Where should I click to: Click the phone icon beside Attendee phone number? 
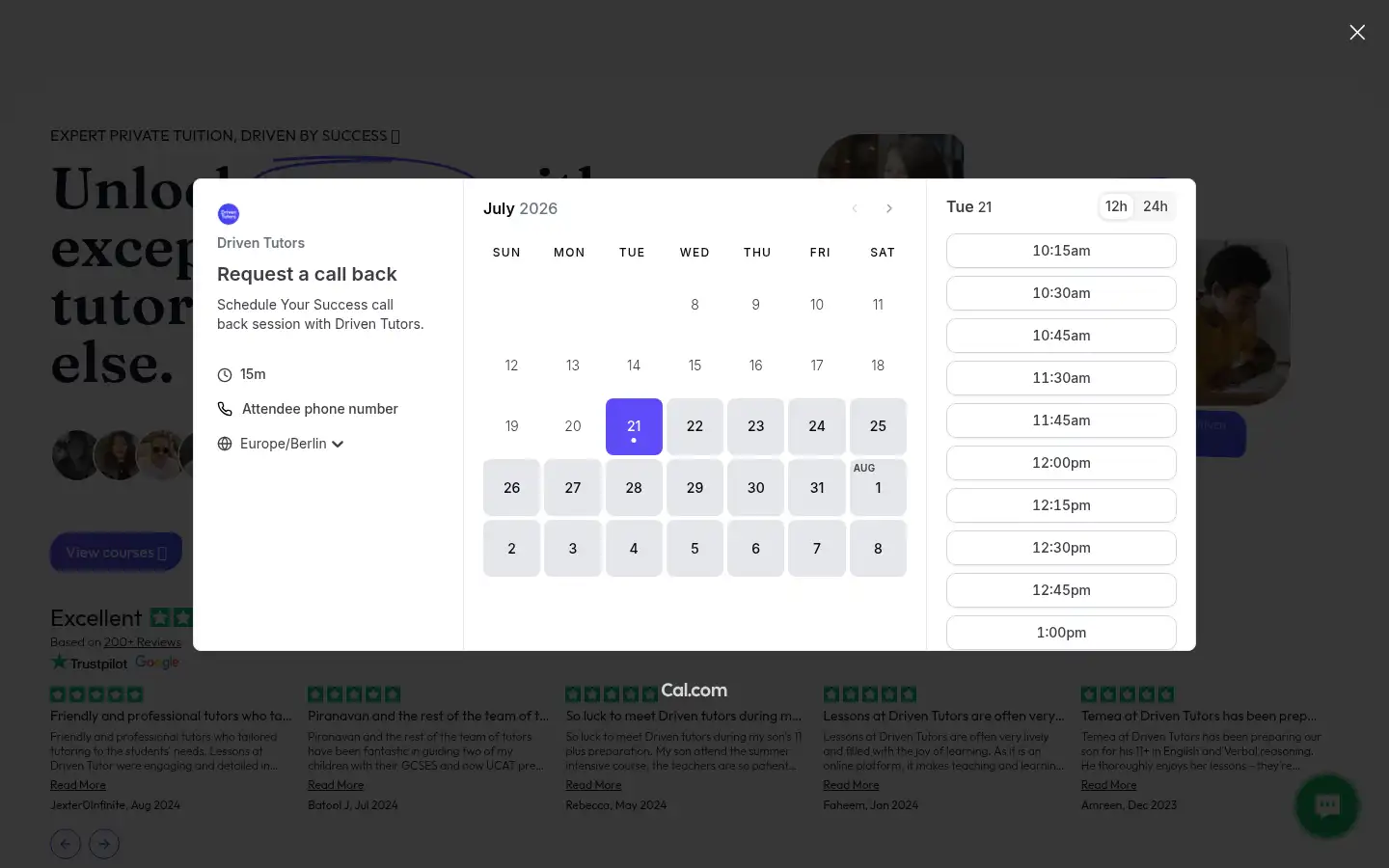point(225,409)
